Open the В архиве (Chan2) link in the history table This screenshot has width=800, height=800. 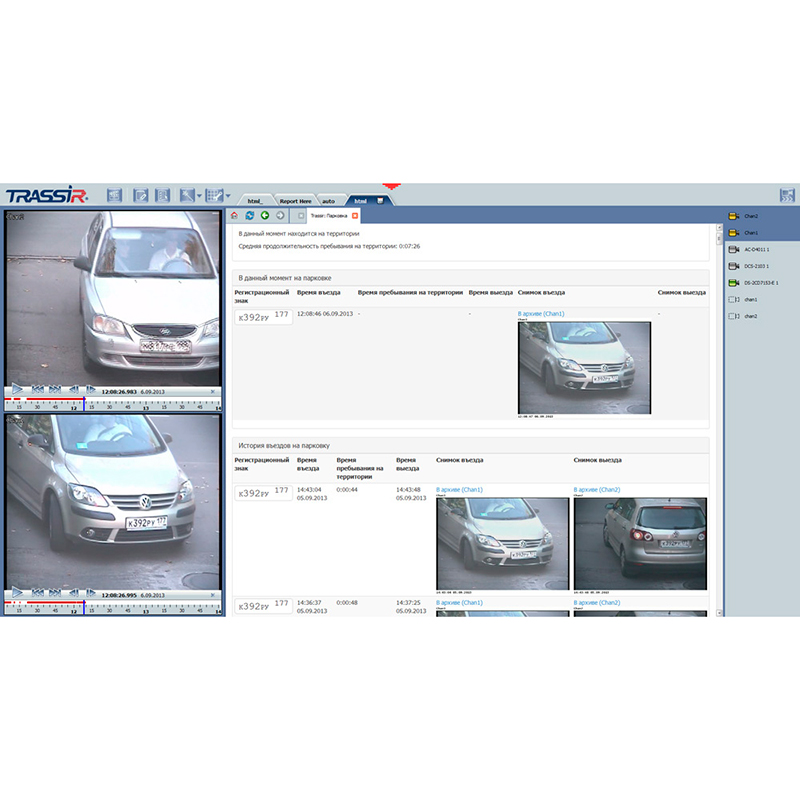(x=595, y=490)
